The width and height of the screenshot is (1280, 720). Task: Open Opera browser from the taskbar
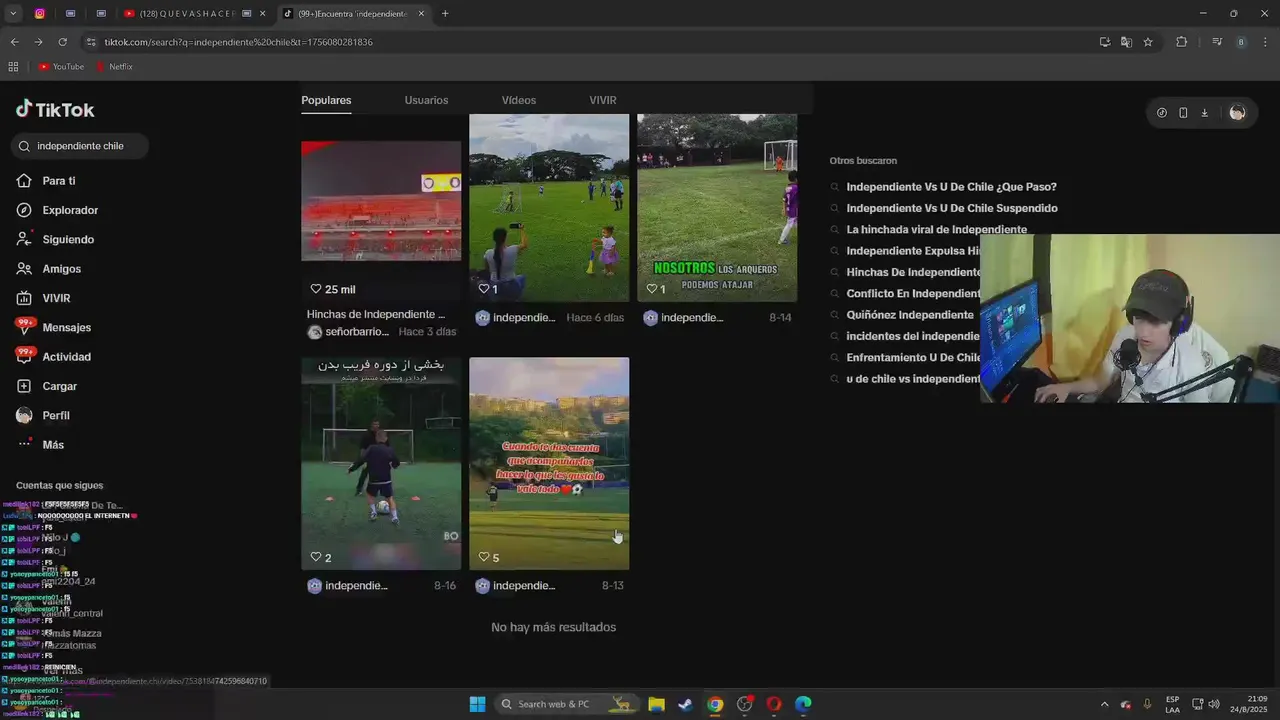[773, 704]
